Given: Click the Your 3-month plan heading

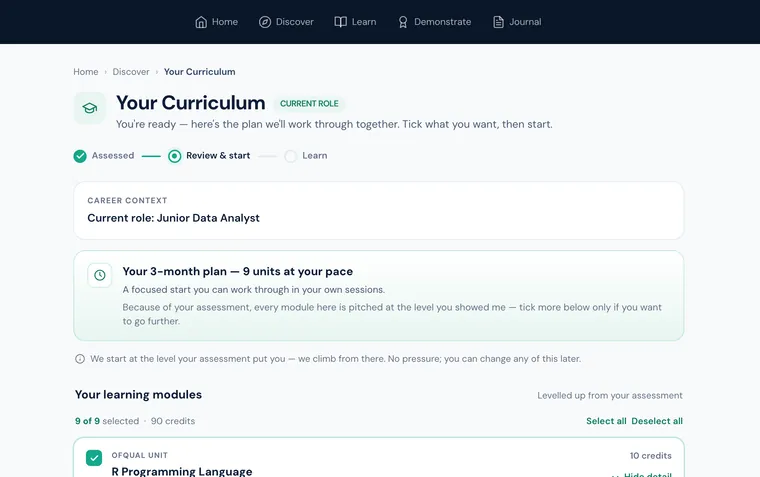Looking at the screenshot, I should coord(238,271).
